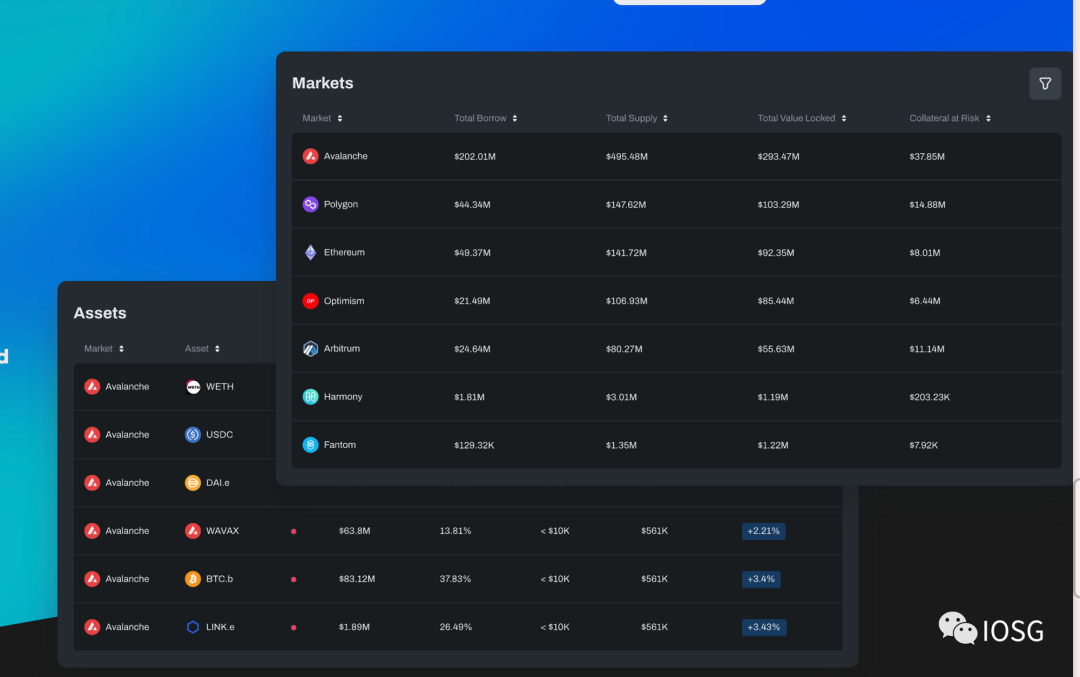Click the USDC token icon in Assets
The height and width of the screenshot is (677, 1080).
click(193, 435)
